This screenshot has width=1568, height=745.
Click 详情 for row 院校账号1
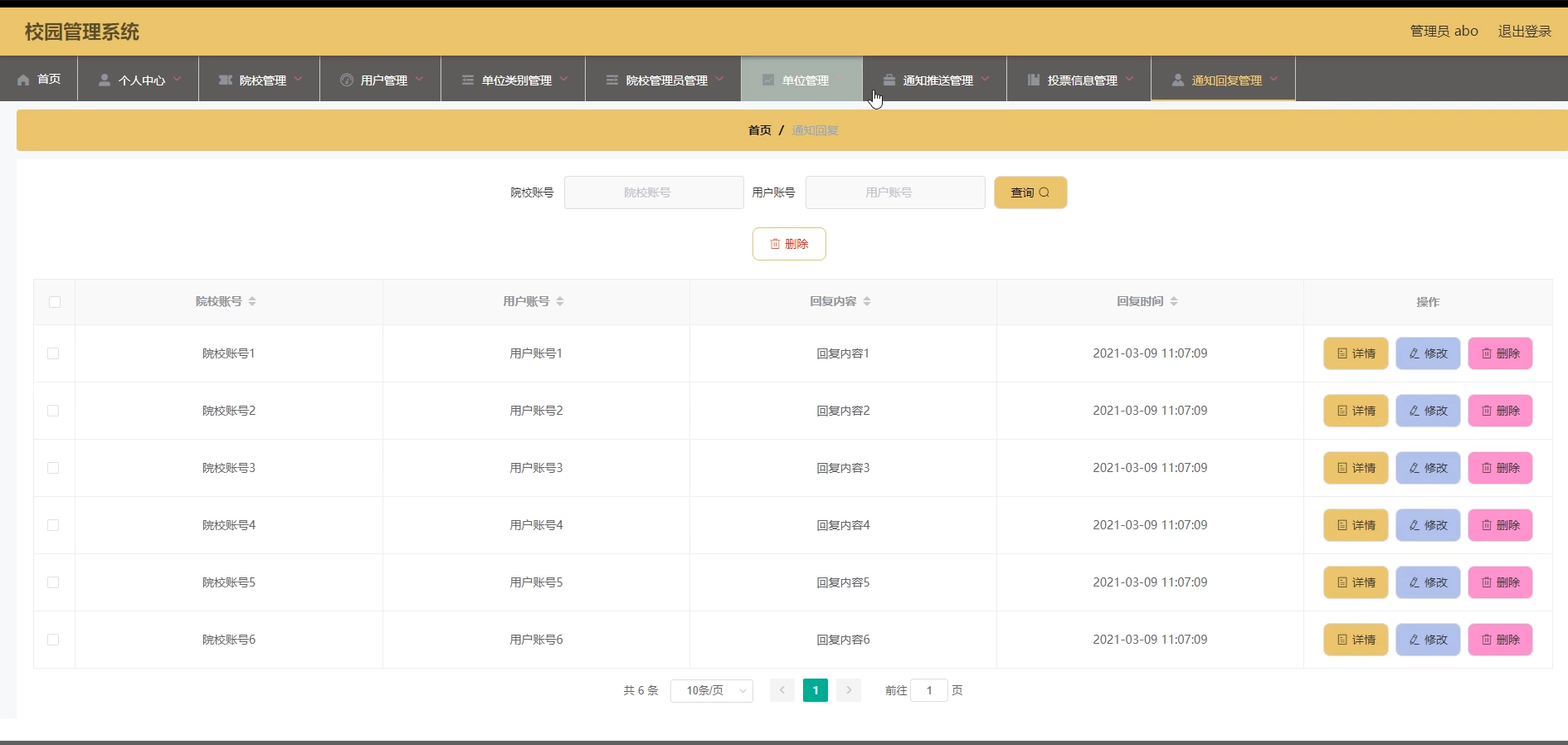pyautogui.click(x=1356, y=353)
